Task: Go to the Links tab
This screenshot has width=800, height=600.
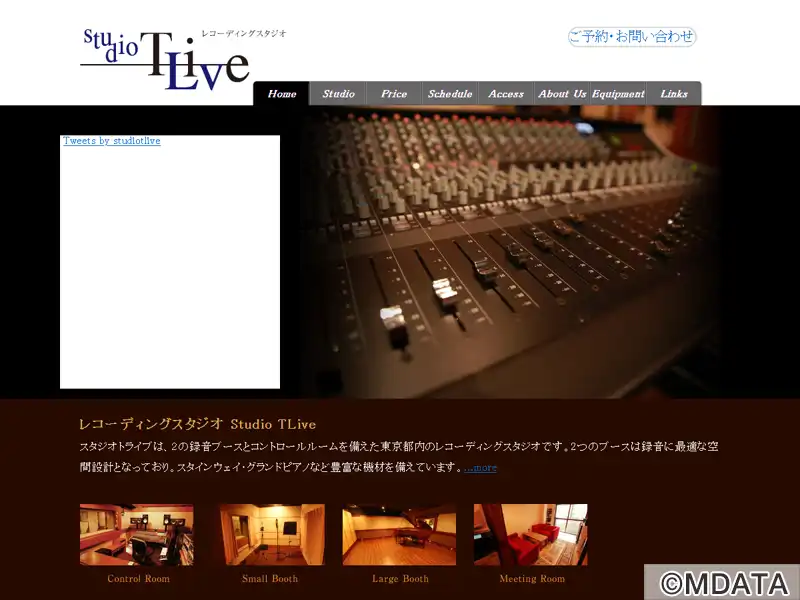Action: click(x=674, y=93)
